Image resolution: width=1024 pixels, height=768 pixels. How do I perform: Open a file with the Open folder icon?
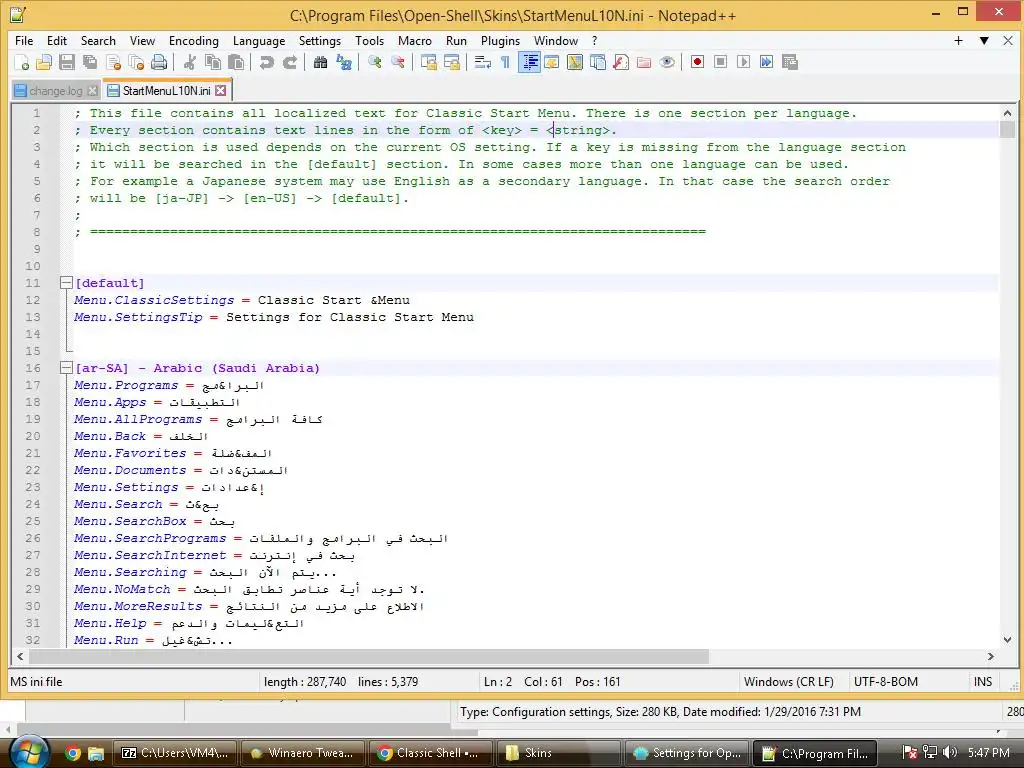(x=44, y=62)
